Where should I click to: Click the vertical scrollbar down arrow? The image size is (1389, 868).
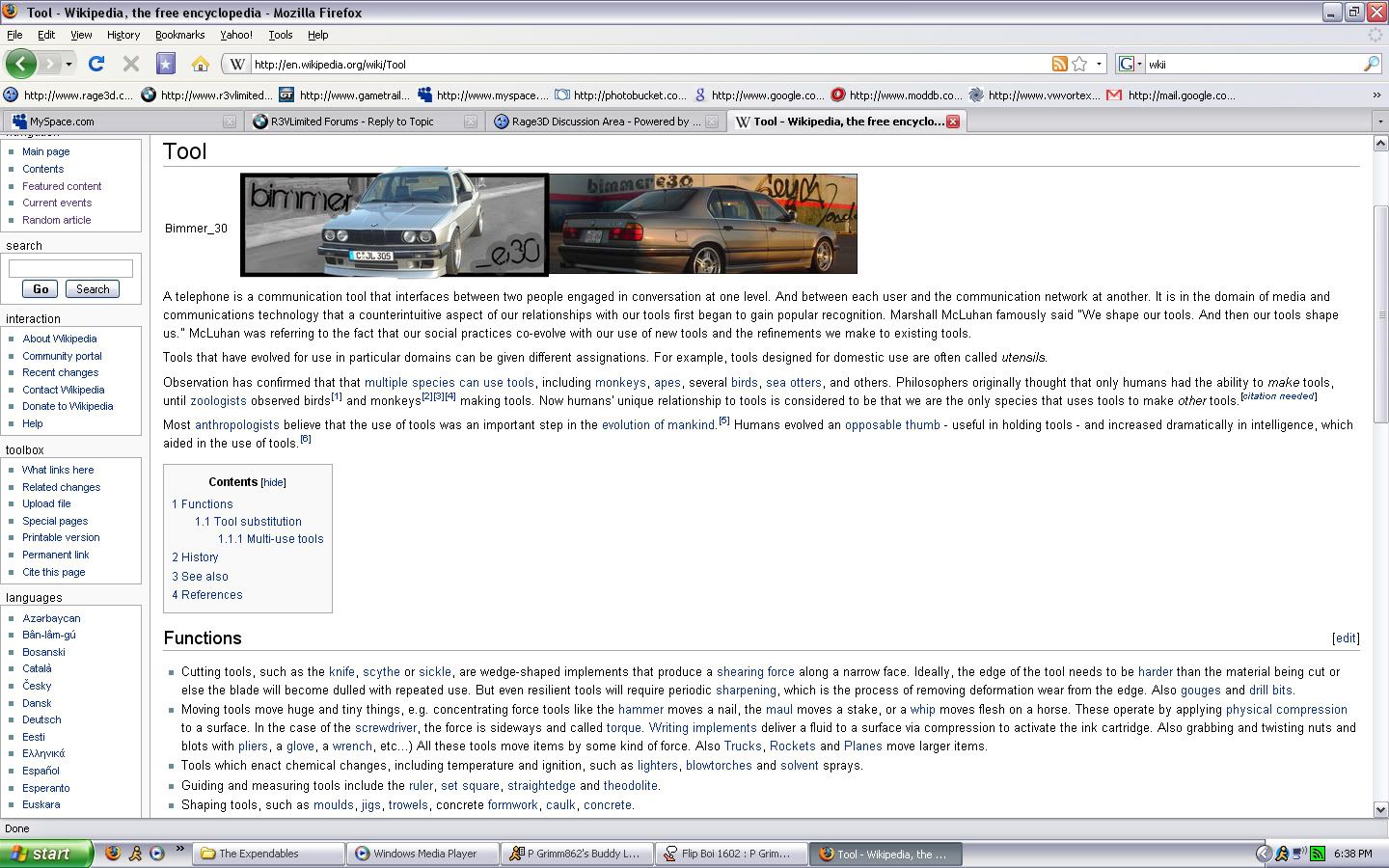[x=1380, y=809]
